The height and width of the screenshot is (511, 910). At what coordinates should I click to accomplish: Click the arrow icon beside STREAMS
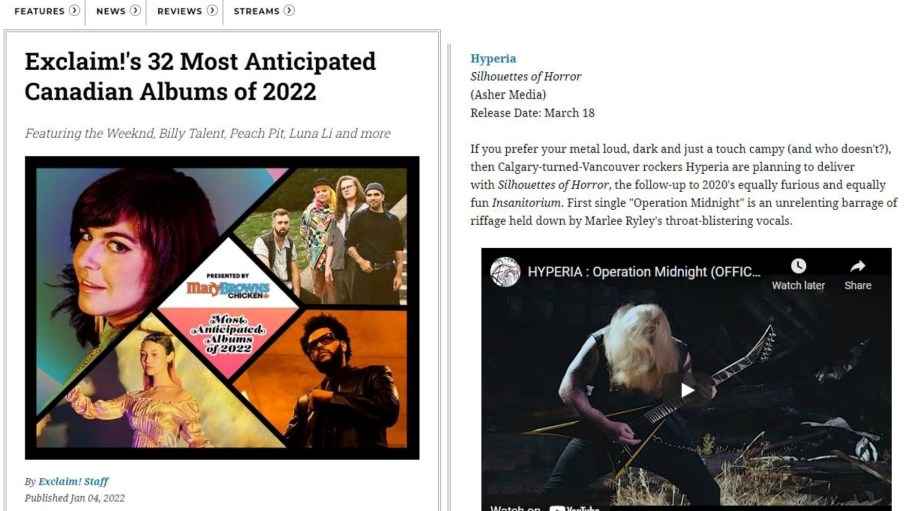tap(289, 10)
